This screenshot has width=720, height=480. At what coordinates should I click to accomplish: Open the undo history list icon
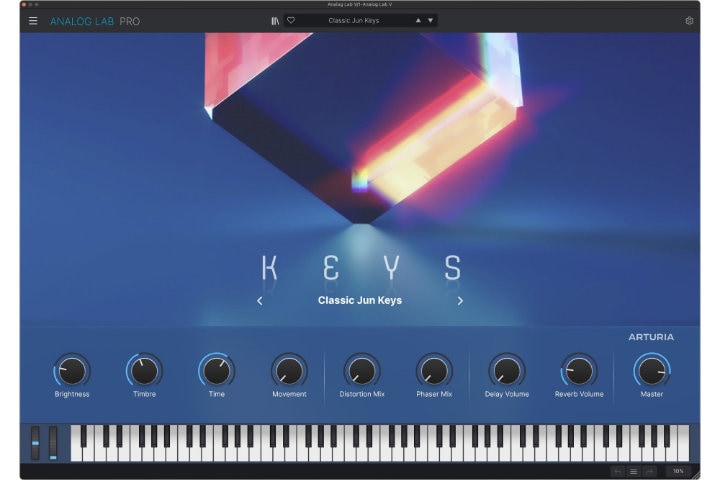(634, 471)
